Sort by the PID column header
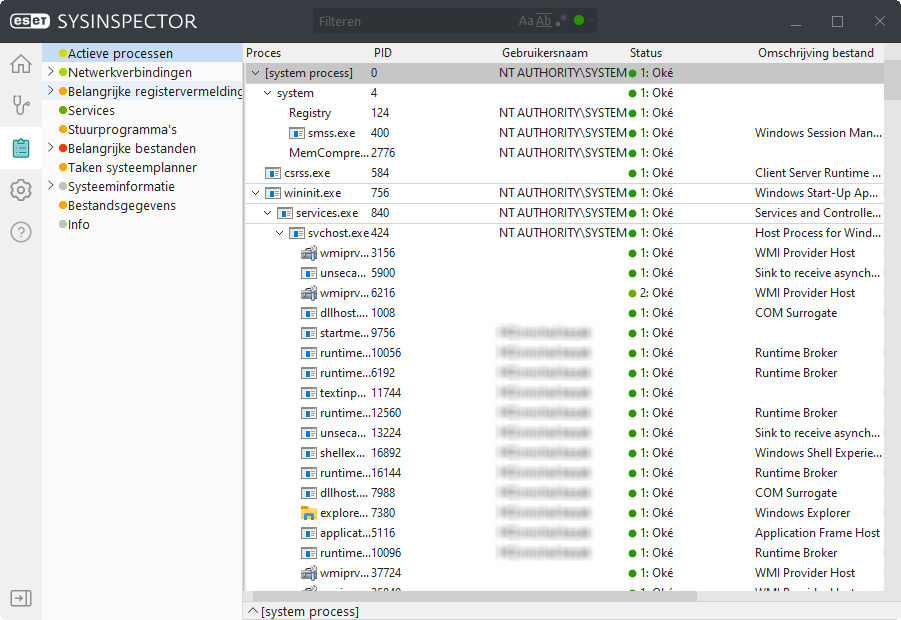This screenshot has height=620, width=901. [x=383, y=53]
